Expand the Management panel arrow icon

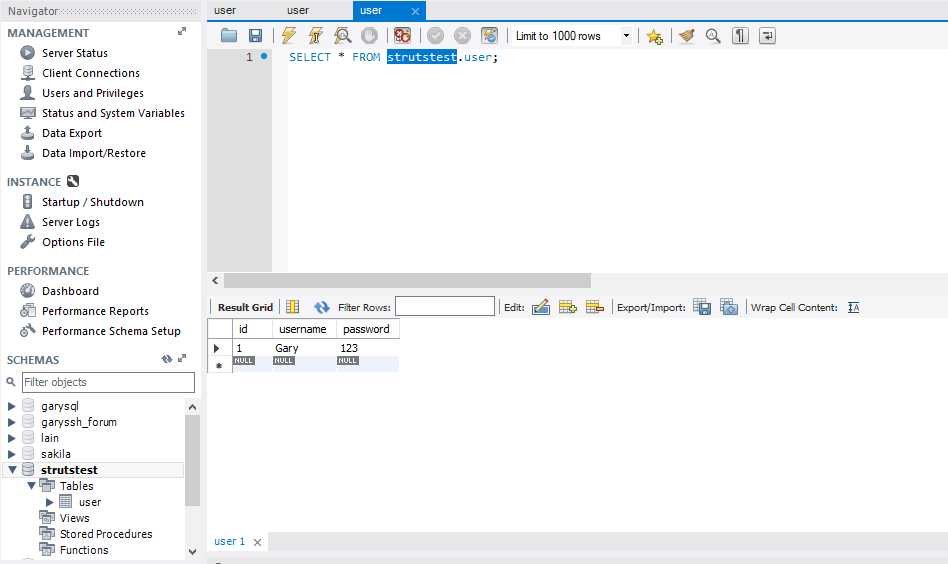(182, 31)
